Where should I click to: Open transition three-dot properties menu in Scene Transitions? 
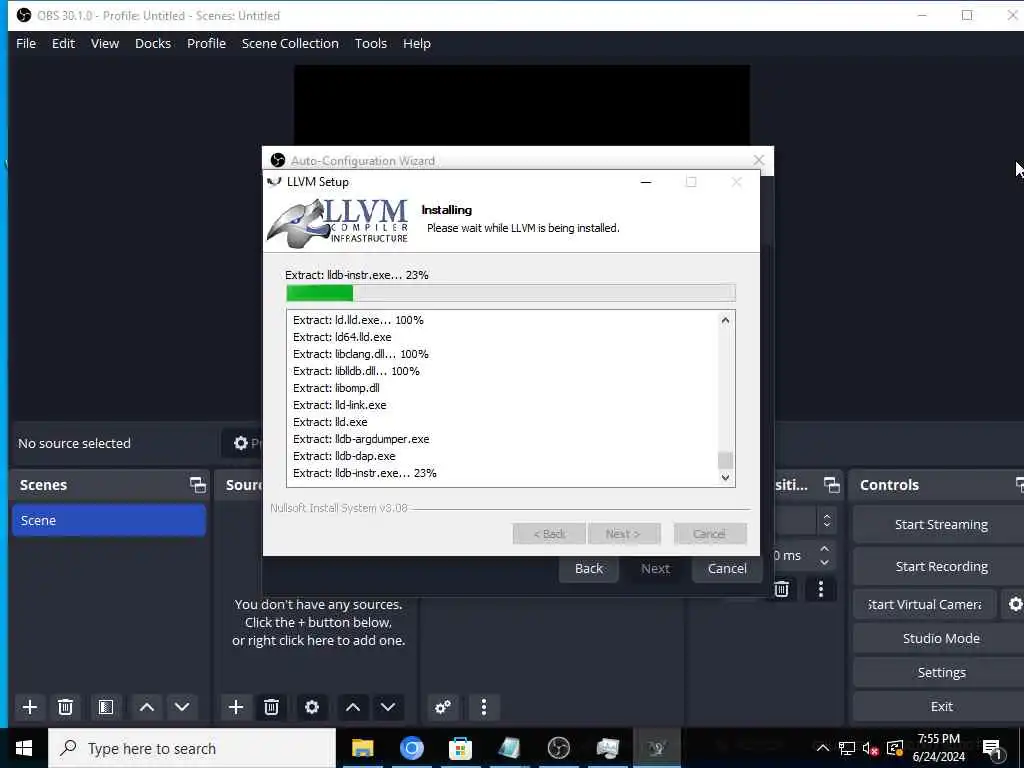tap(821, 590)
